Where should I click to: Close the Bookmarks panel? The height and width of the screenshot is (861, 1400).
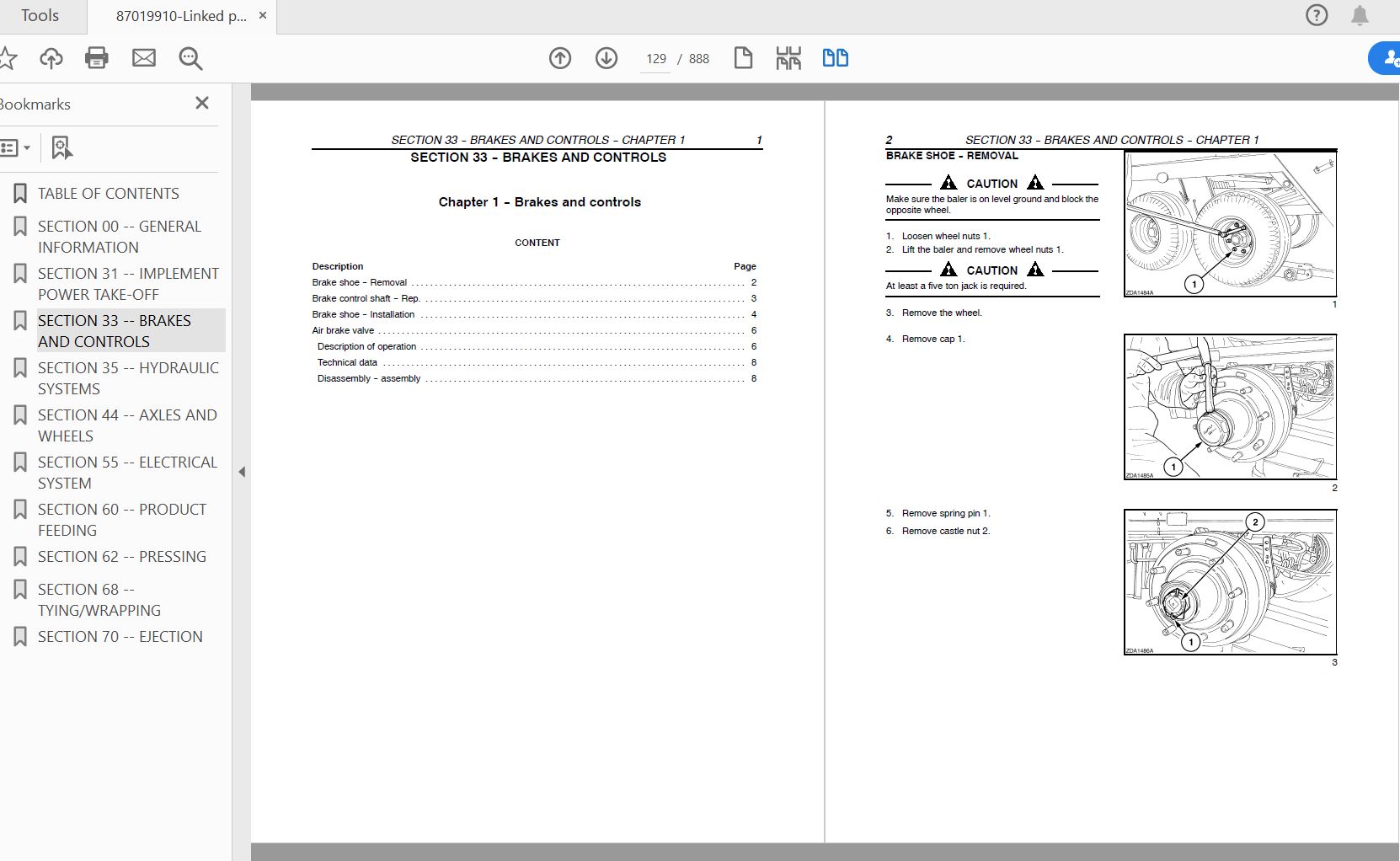[202, 103]
